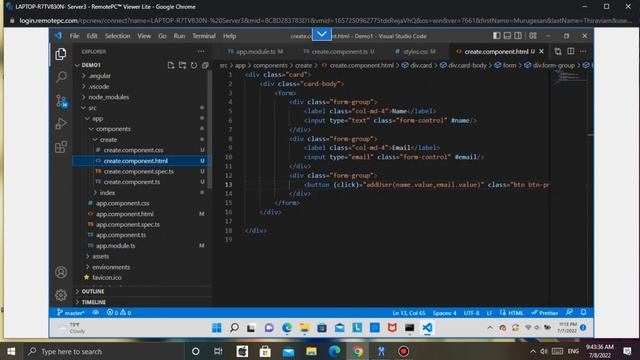The image size is (640, 360).
Task: Open app.module.ts file in explorer
Action: tap(115, 246)
